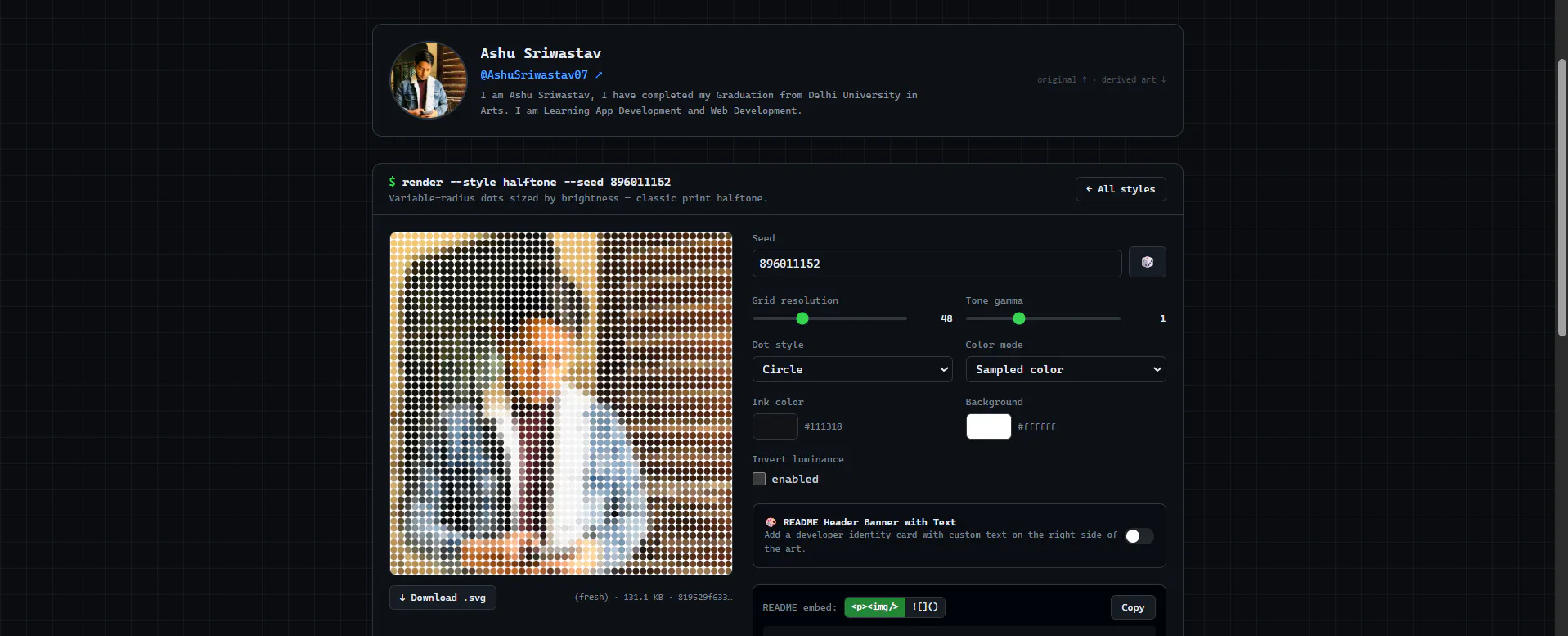
Task: Select the ![]() markdown embed tab
Action: pyautogui.click(x=925, y=607)
